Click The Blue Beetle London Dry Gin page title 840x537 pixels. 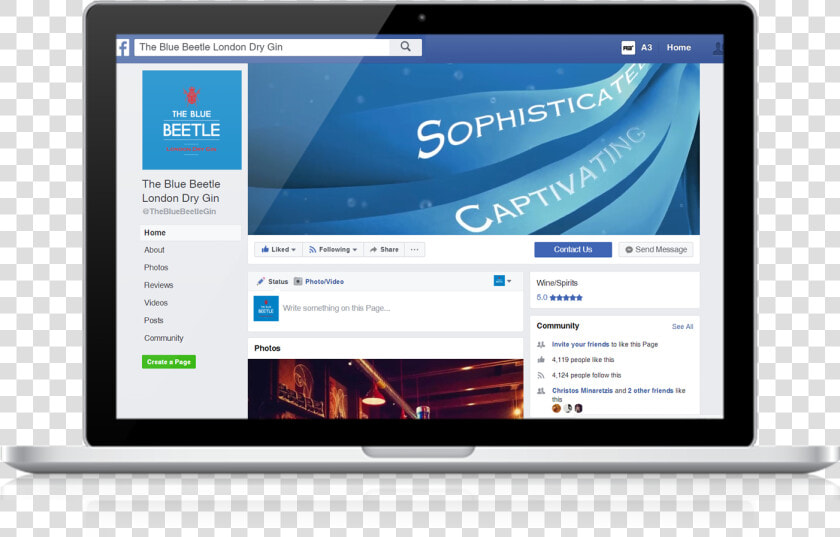coord(181,191)
